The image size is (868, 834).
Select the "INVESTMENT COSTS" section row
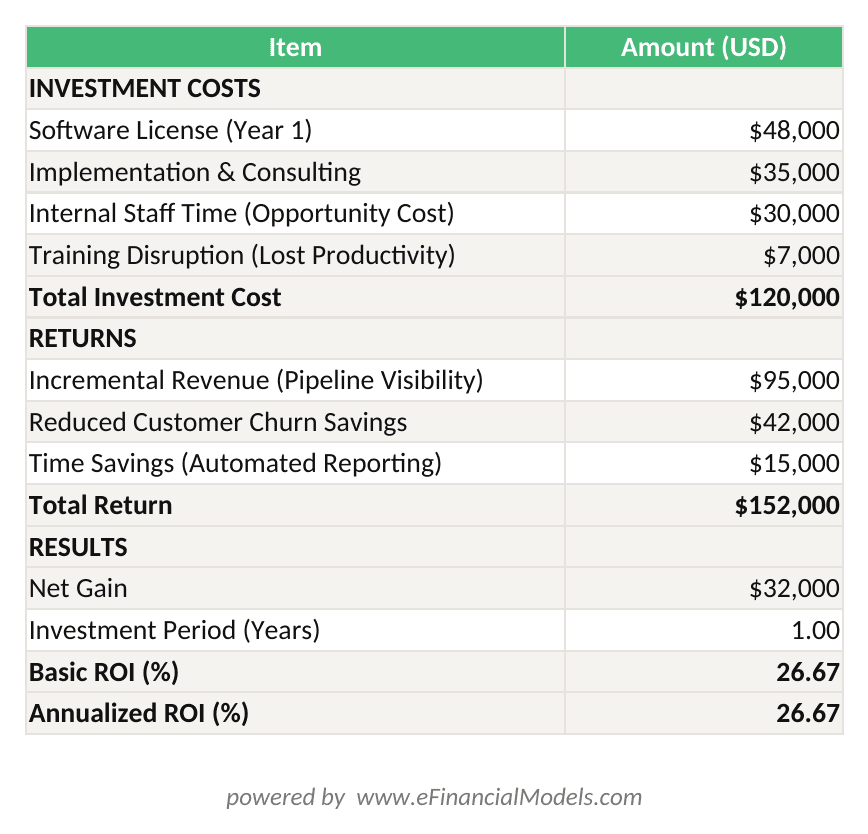coord(435,89)
